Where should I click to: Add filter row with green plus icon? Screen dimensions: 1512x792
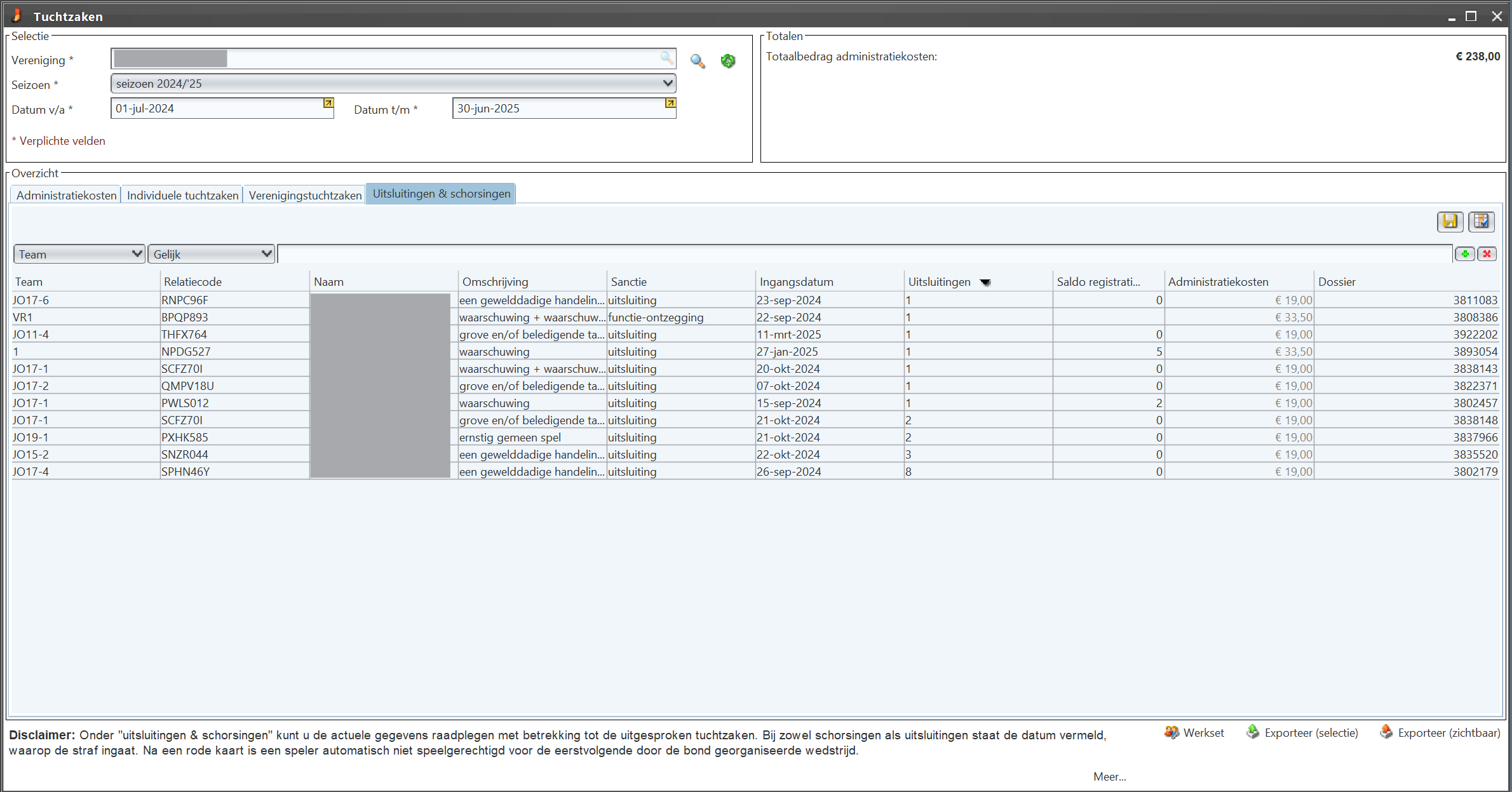point(1465,254)
